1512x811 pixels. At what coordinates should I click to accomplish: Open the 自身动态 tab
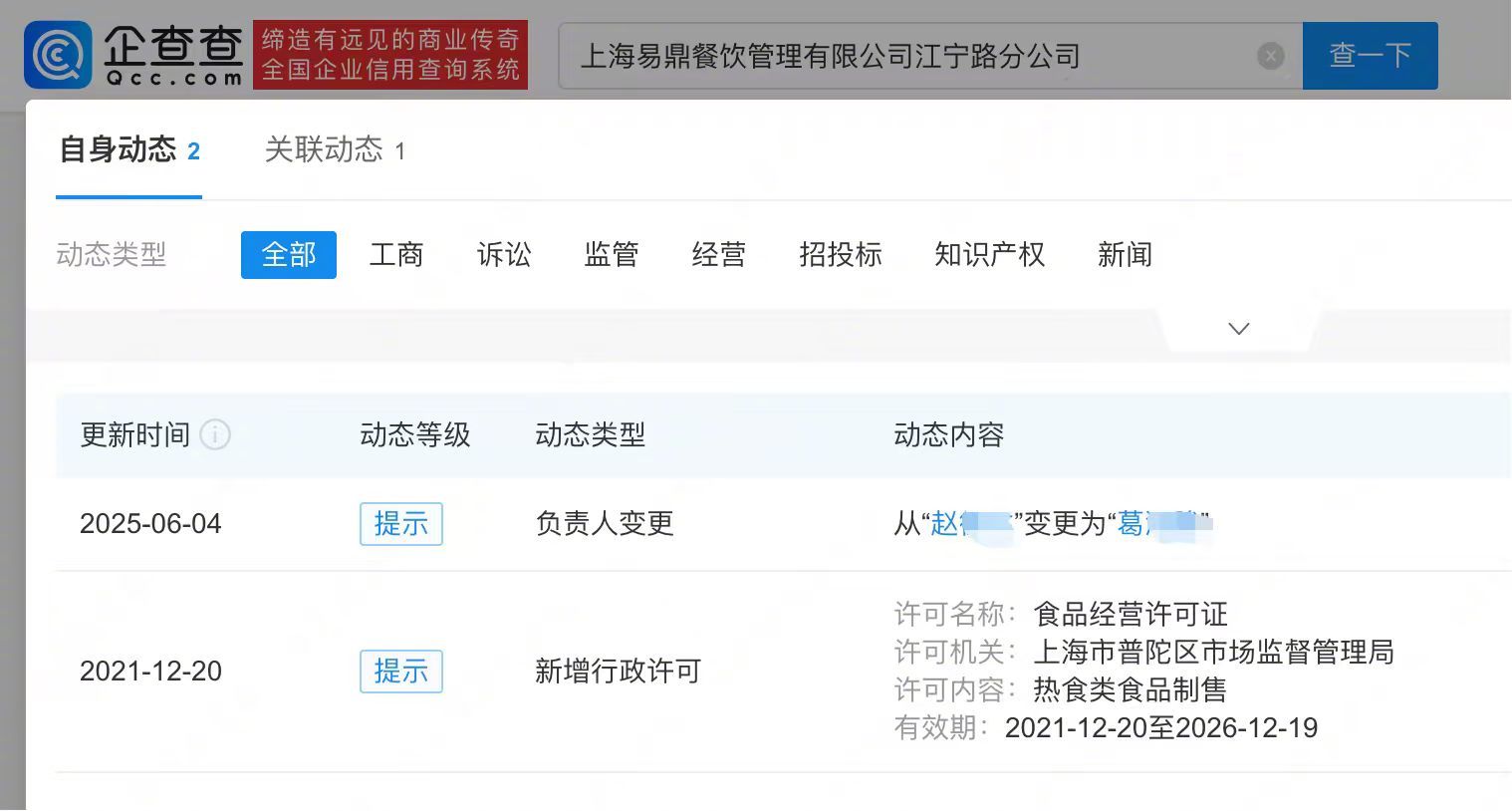[x=129, y=150]
